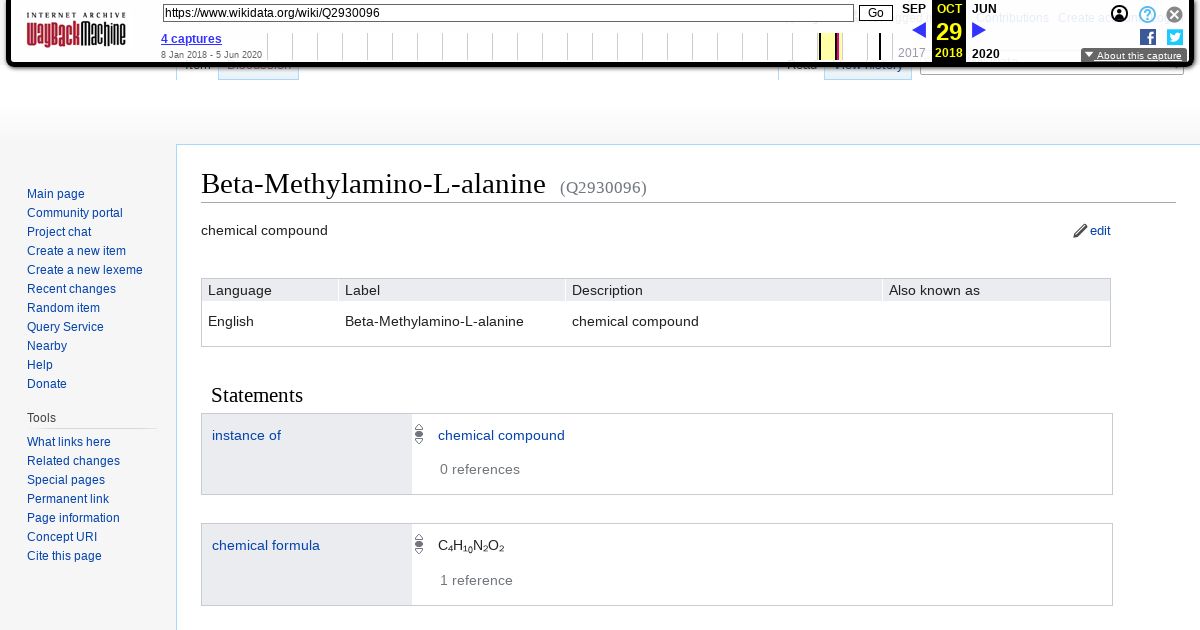Click Concept URI link
The image size is (1200, 630).
click(x=62, y=537)
